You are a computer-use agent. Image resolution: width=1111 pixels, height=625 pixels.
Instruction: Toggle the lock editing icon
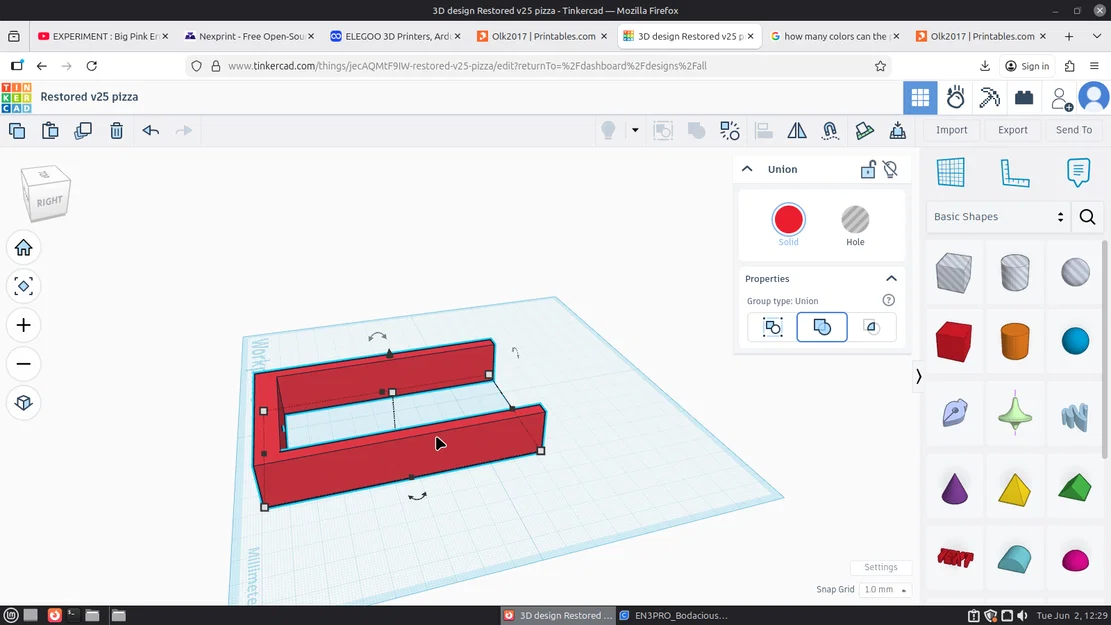click(868, 169)
